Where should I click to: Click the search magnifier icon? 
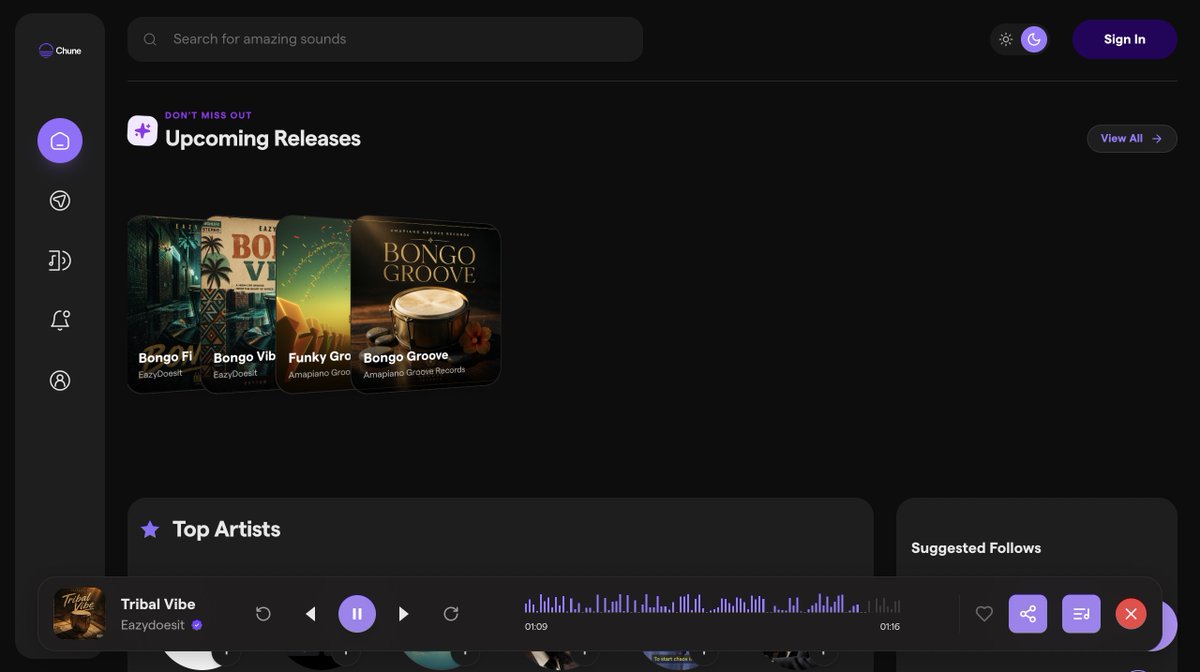click(150, 39)
